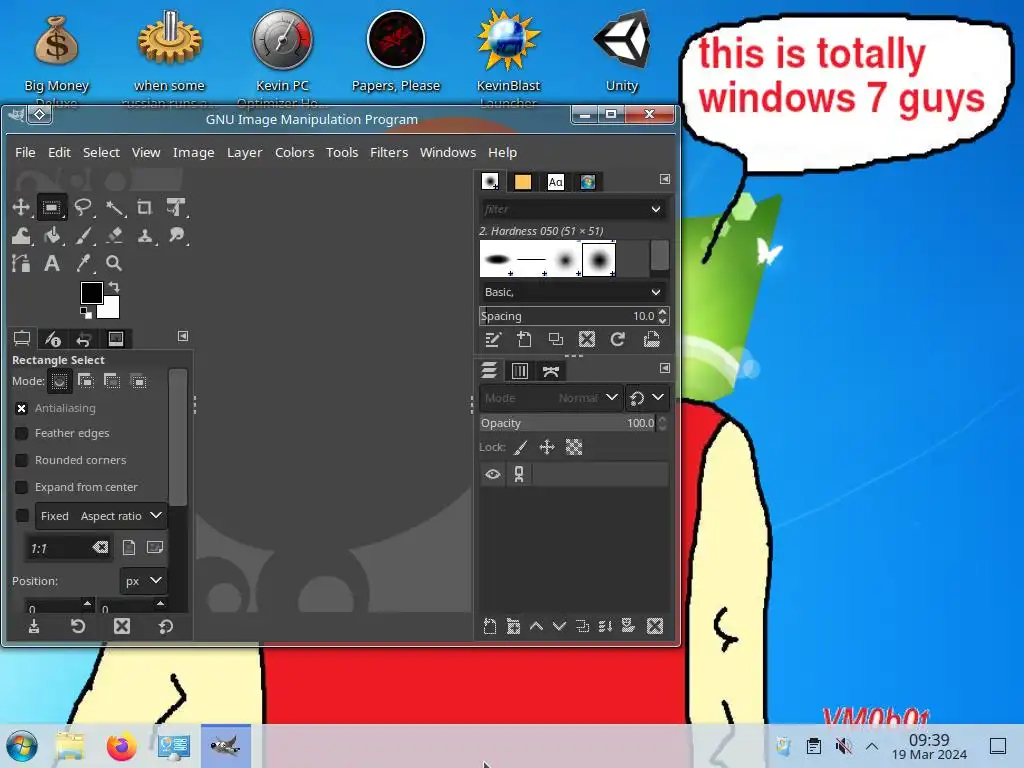Select the Crop tool
Viewport: 1024px width, 768px height.
coord(144,208)
